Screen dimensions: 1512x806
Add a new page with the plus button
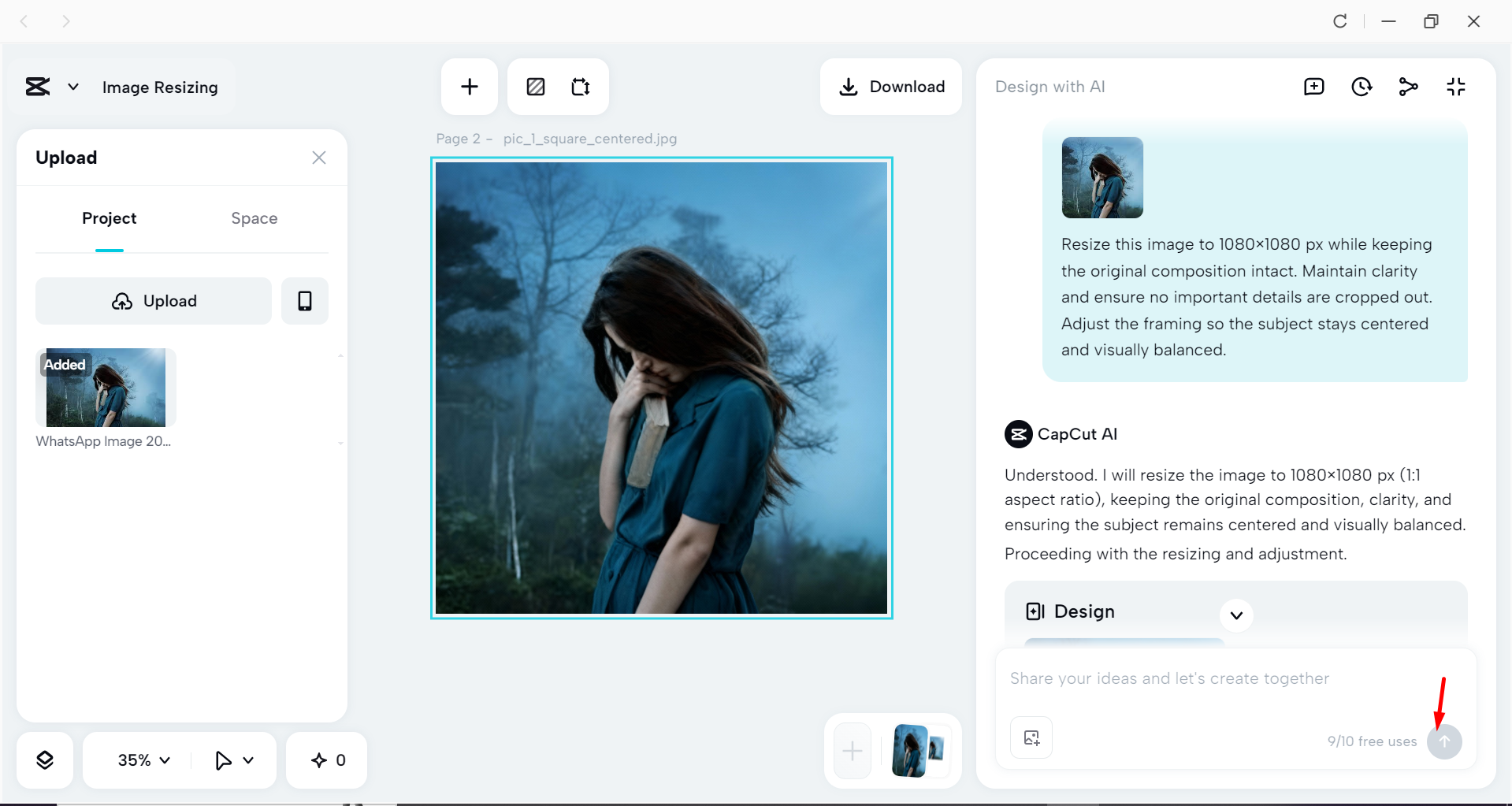pyautogui.click(x=469, y=86)
